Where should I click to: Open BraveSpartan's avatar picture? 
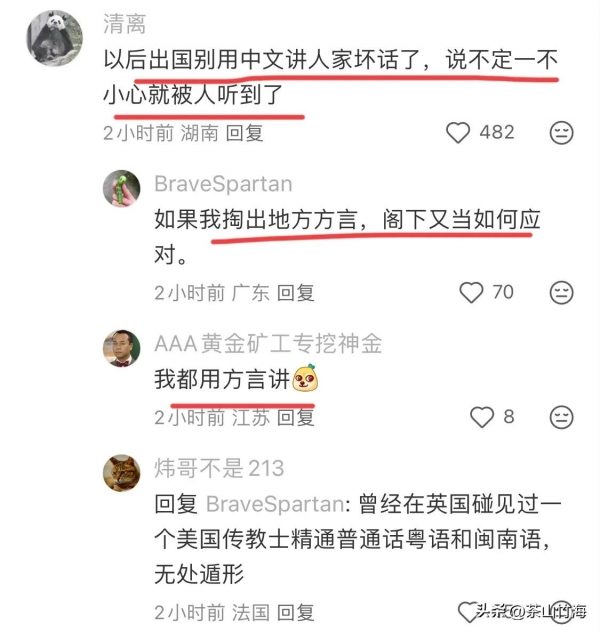pyautogui.click(x=122, y=188)
